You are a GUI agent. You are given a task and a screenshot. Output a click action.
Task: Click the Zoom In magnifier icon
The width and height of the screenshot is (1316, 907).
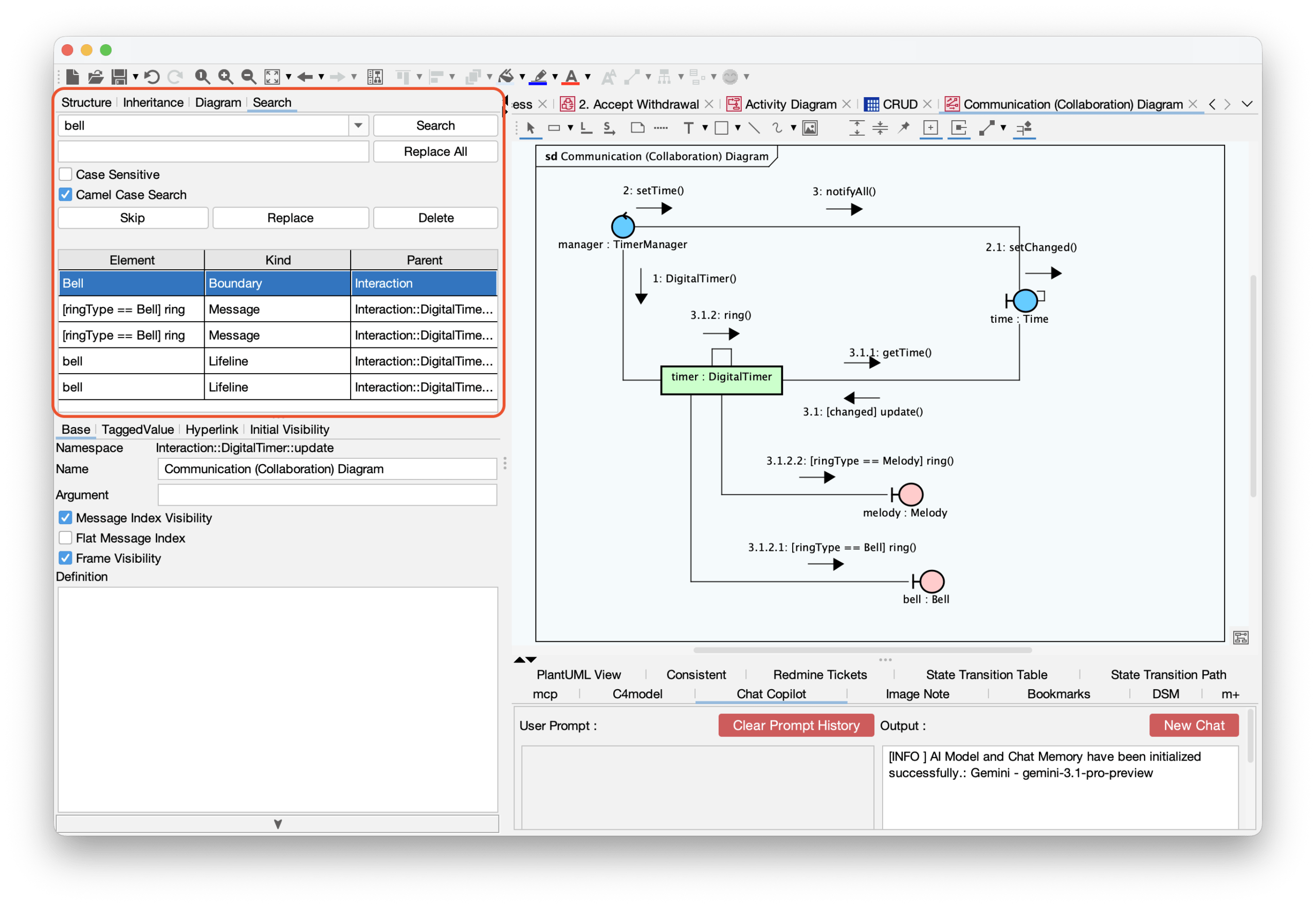226,77
